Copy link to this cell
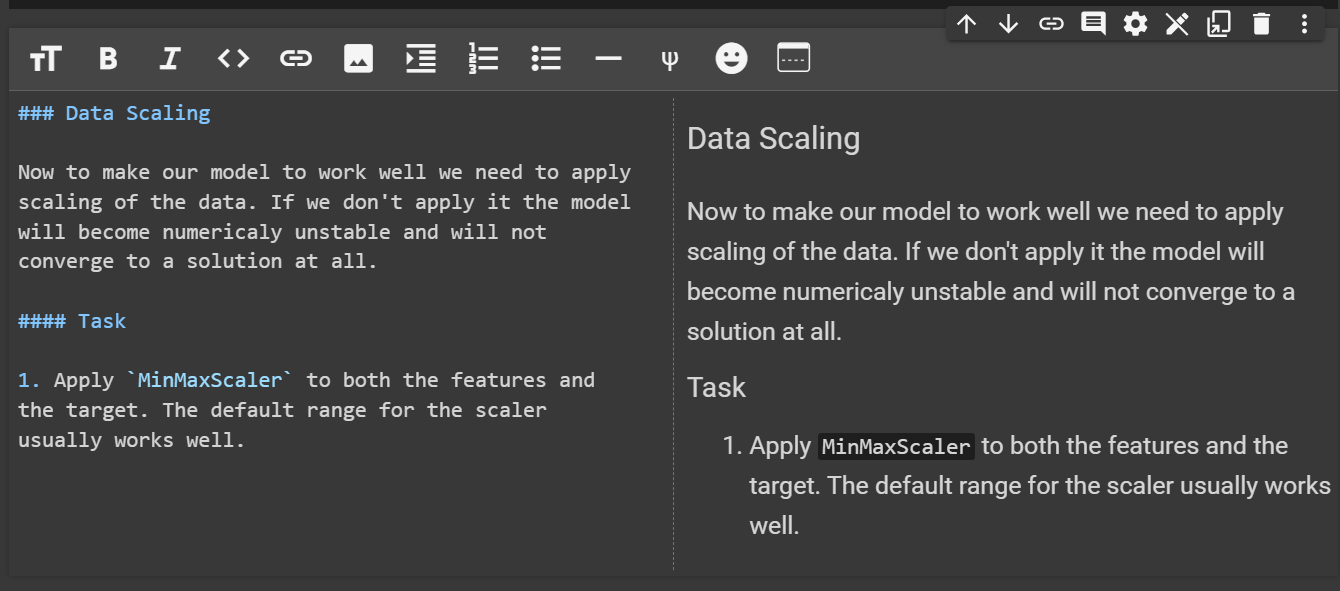The image size is (1340, 591). 1051,24
